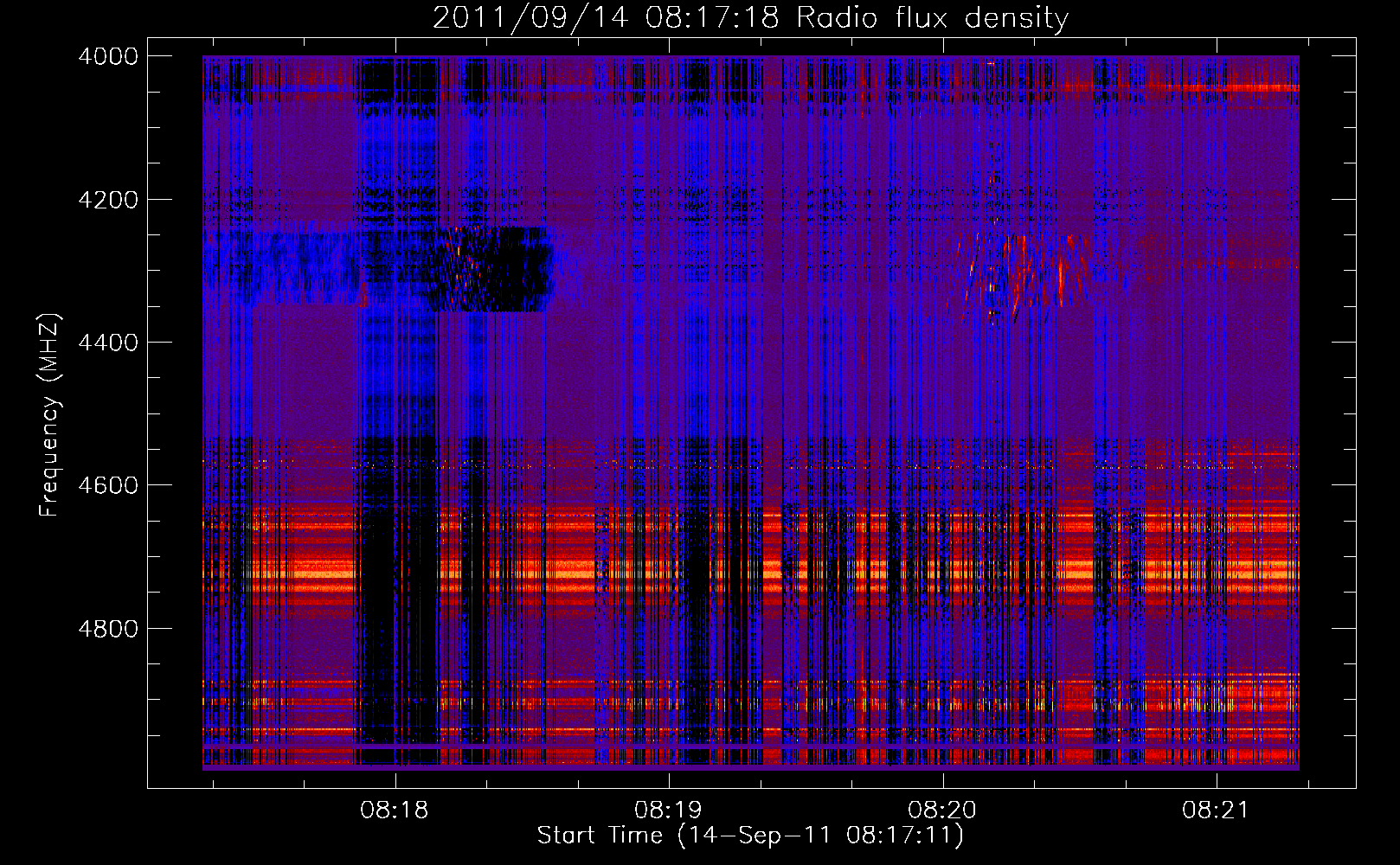1400x865 pixels.
Task: Click the plot title '2011/09/14 08:17:18 Radio flux density'
Action: click(750, 17)
